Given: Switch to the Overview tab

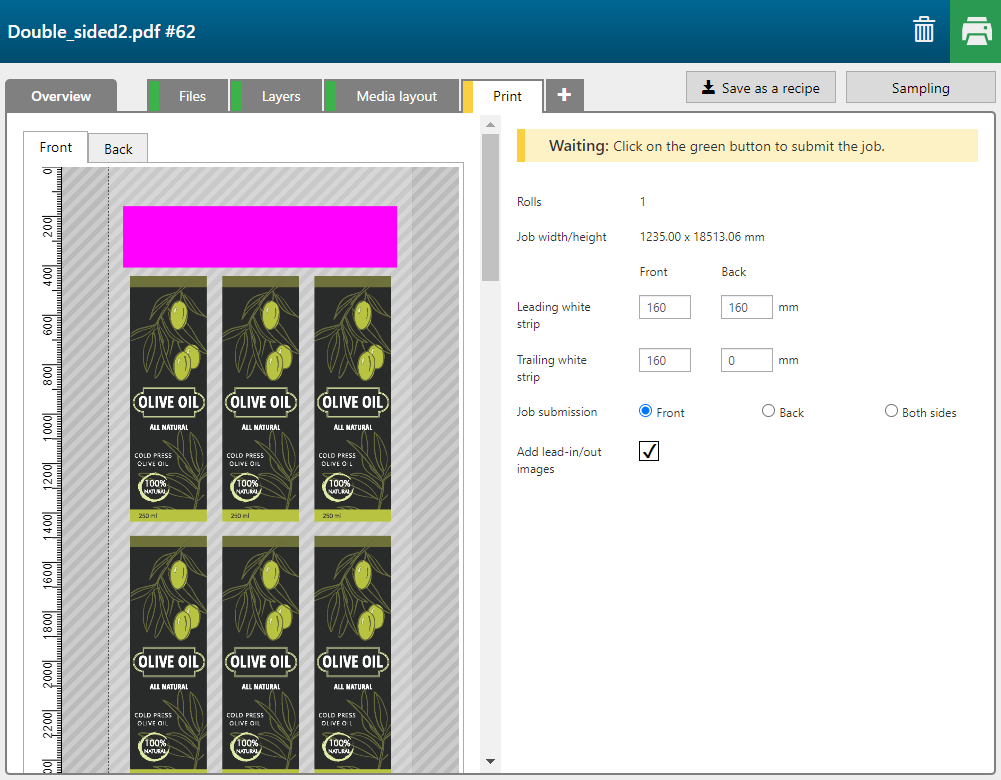Looking at the screenshot, I should (x=61, y=96).
